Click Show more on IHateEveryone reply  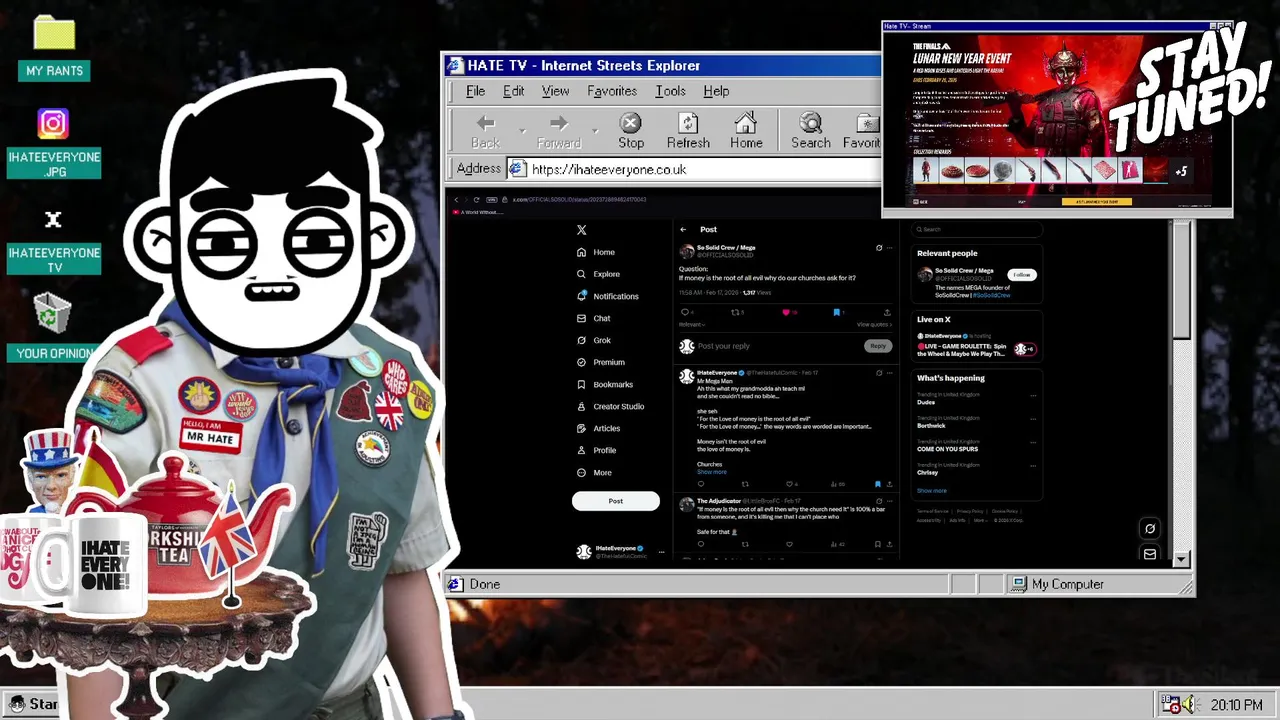click(x=712, y=472)
